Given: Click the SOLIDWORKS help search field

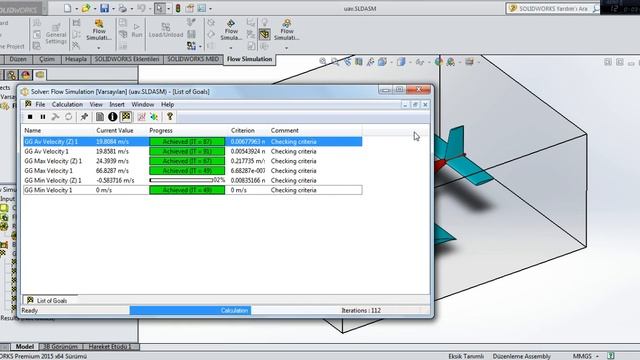Looking at the screenshot, I should (x=553, y=8).
